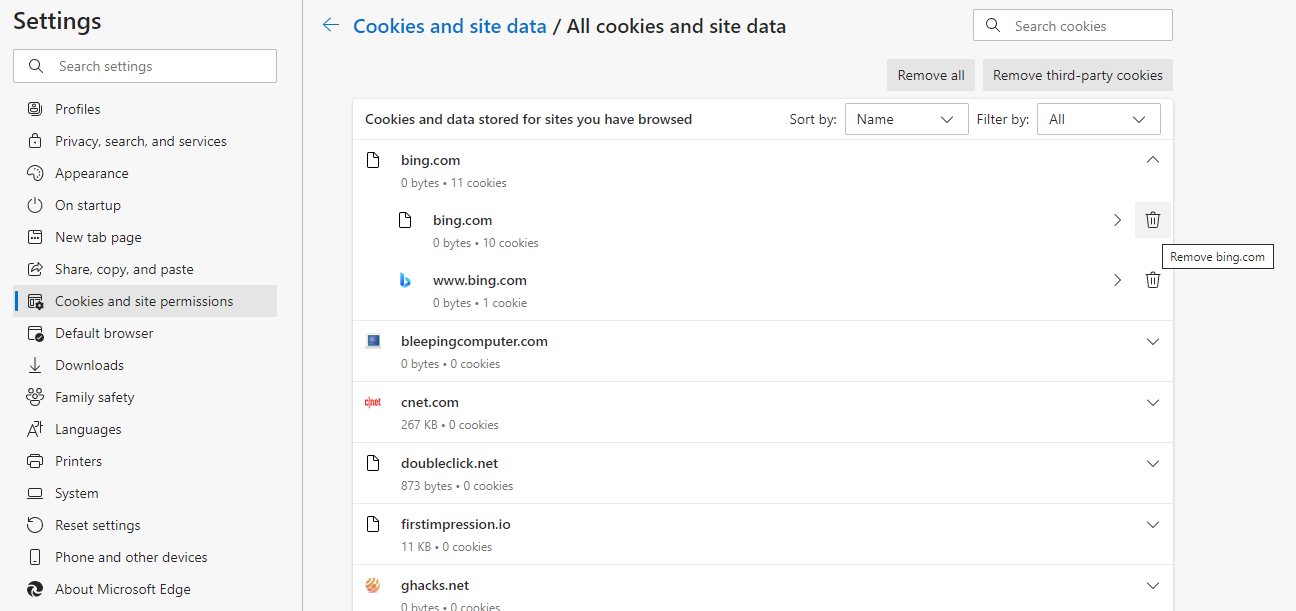
Task: Click the Remove all button
Action: pos(931,75)
